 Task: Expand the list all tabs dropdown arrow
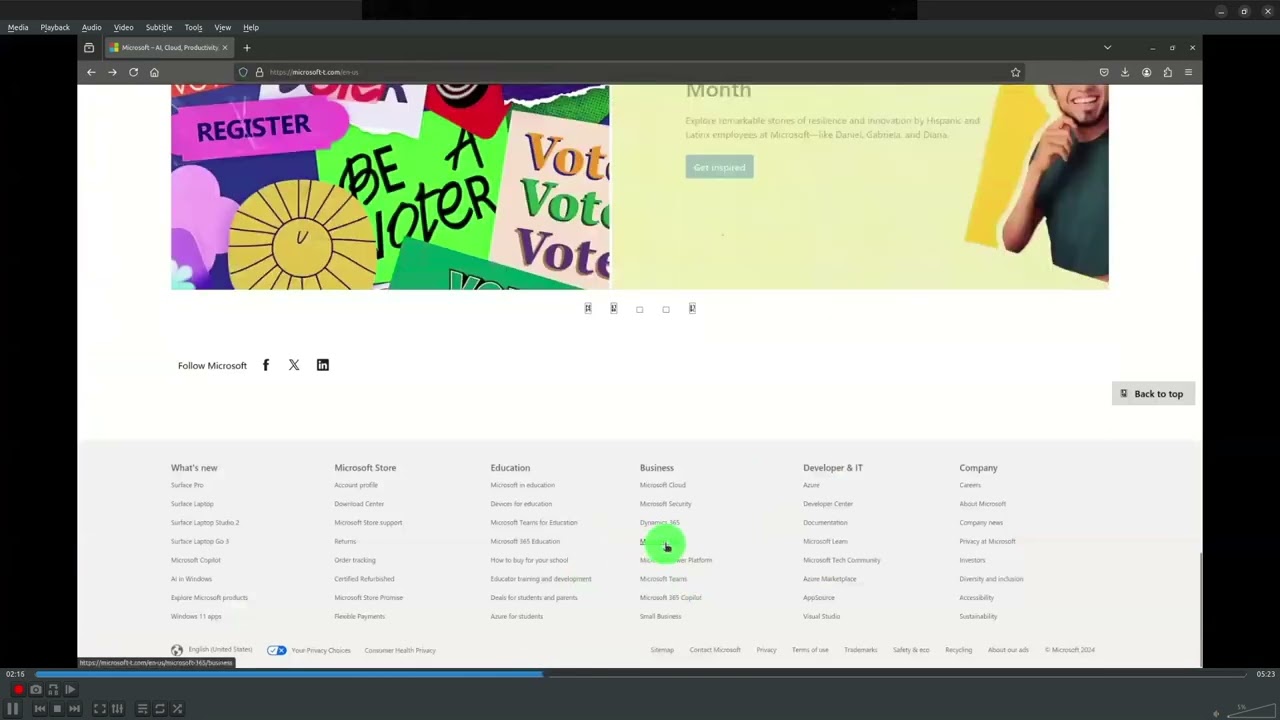click(x=1107, y=48)
